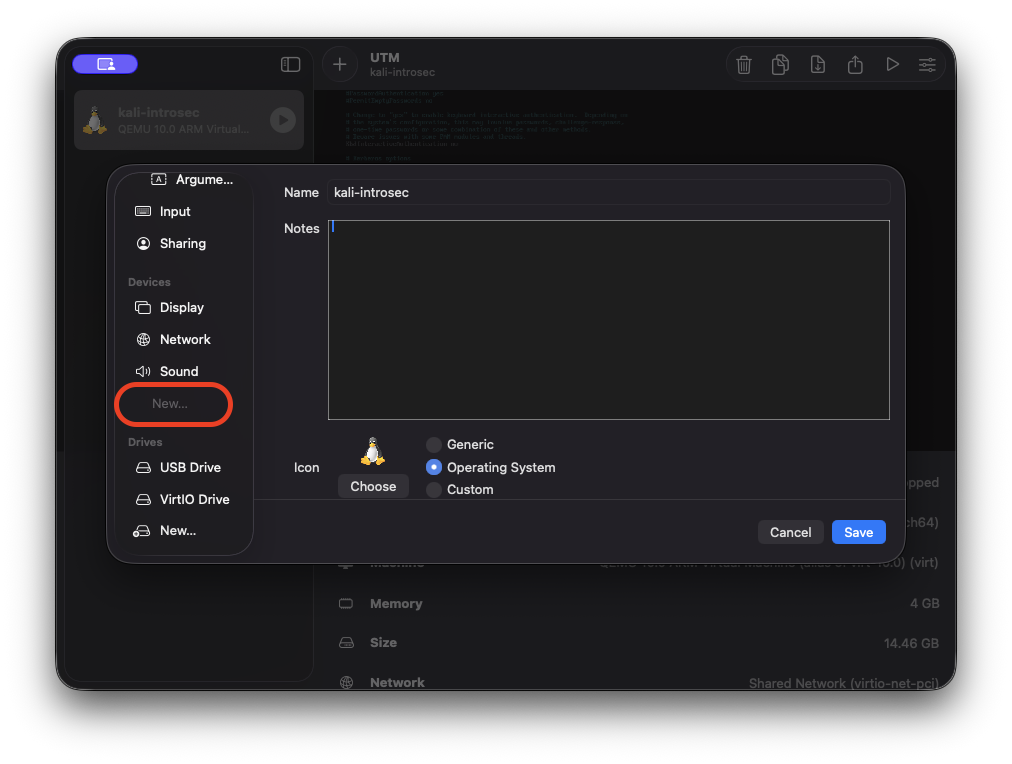Click the Choose icon button
The height and width of the screenshot is (764, 1012).
click(x=373, y=487)
